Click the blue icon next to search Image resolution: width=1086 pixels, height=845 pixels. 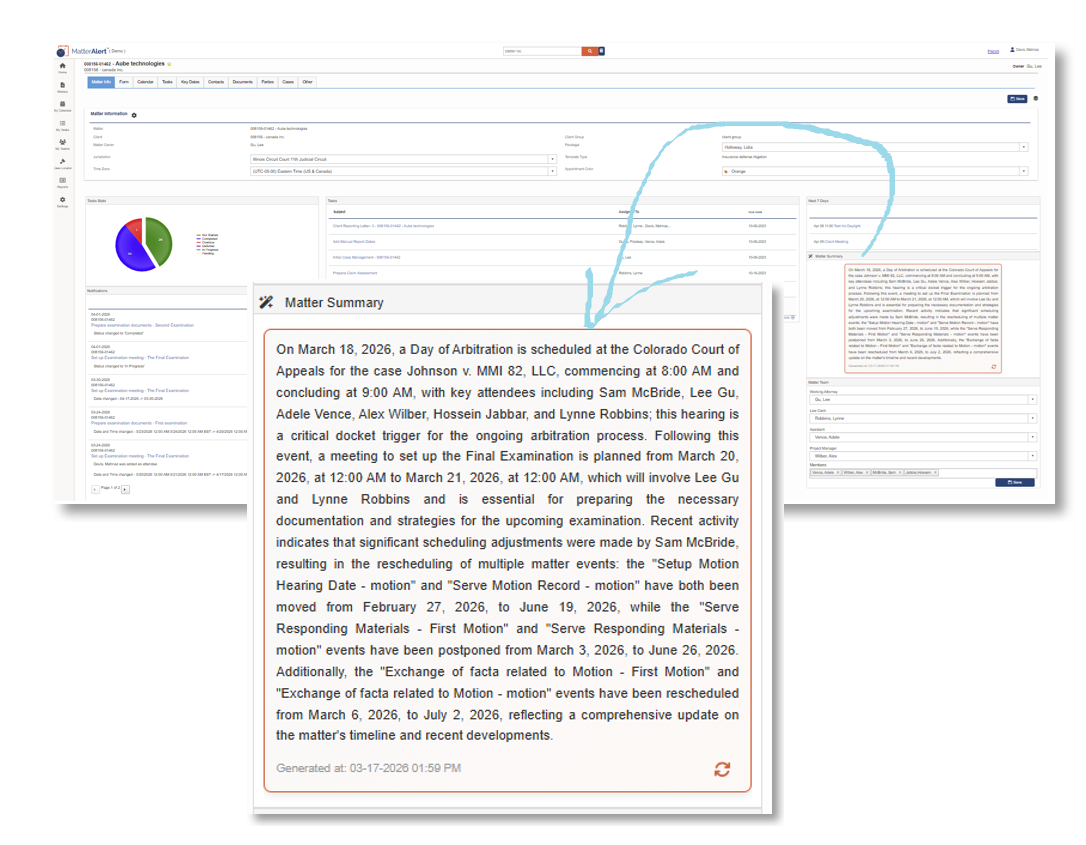[x=602, y=51]
